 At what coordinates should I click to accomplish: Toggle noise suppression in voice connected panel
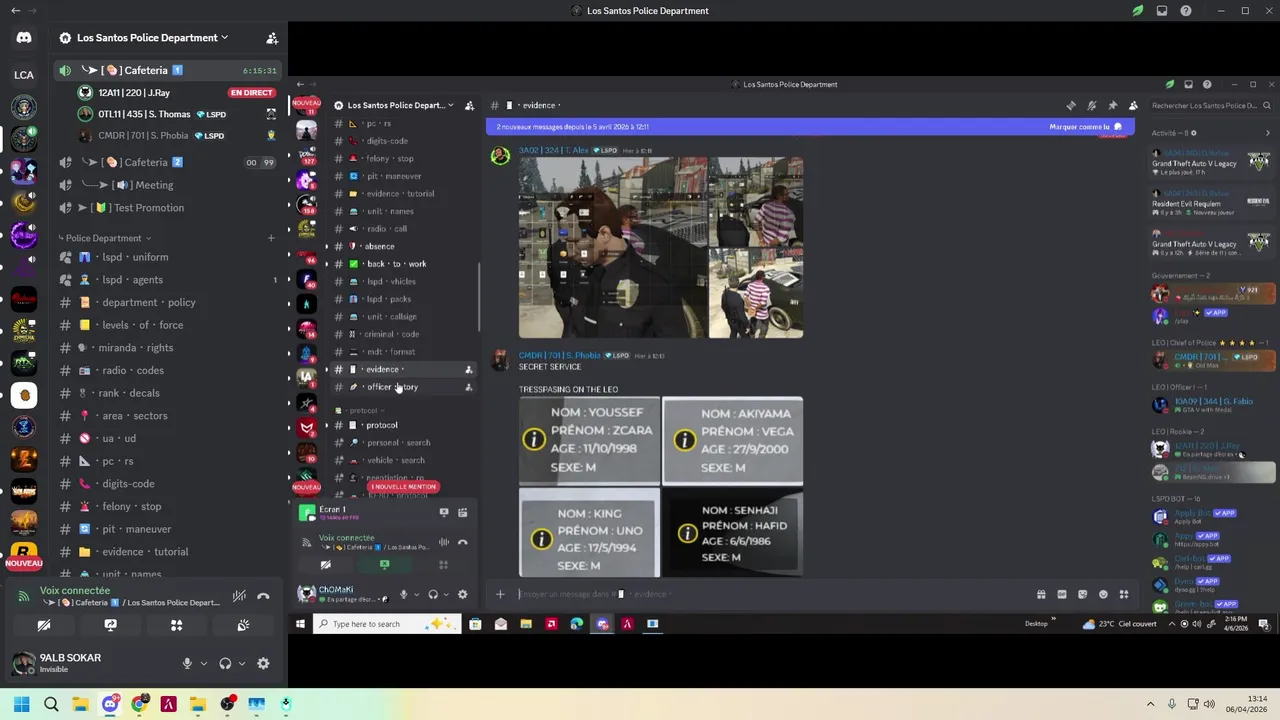pyautogui.click(x=239, y=596)
